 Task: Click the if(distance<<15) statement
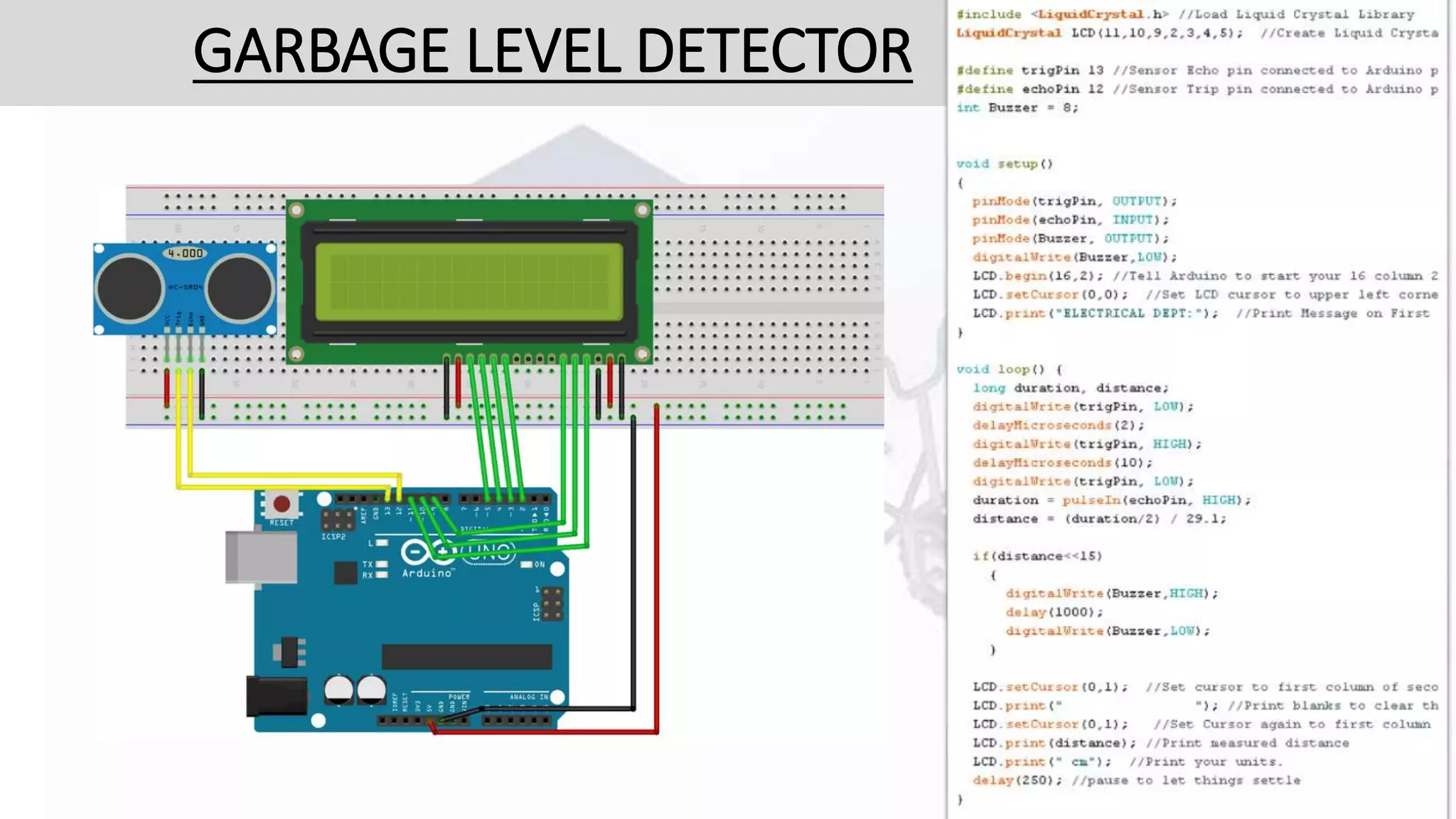tap(1037, 556)
